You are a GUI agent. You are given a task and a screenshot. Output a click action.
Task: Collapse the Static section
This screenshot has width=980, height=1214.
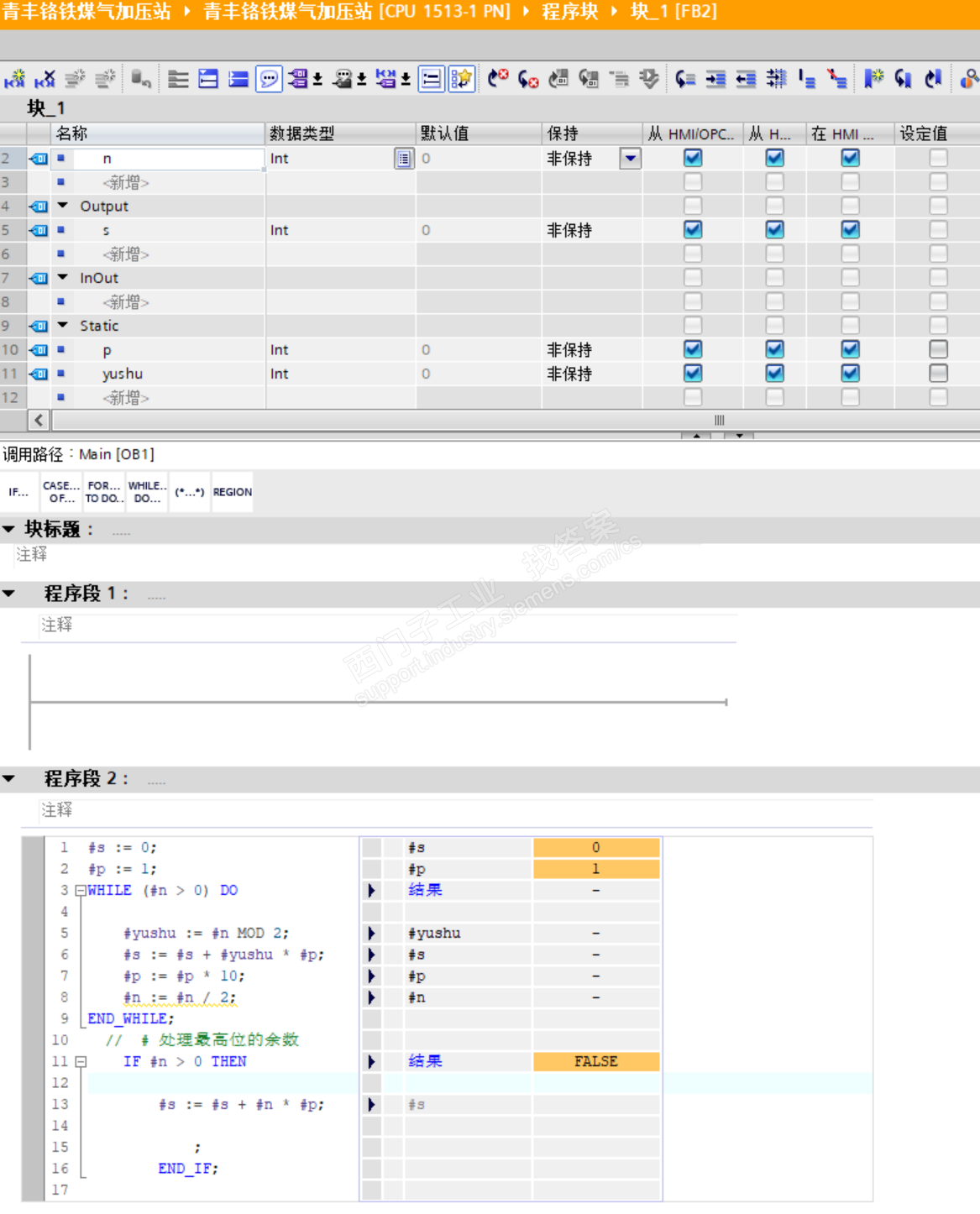pyautogui.click(x=63, y=325)
